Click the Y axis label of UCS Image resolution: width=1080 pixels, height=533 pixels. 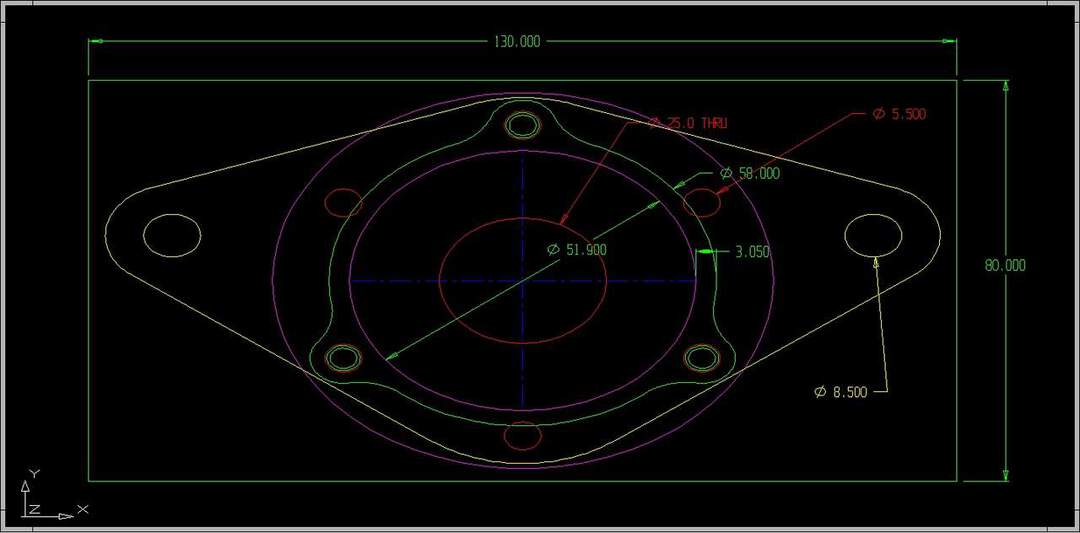(x=33, y=472)
